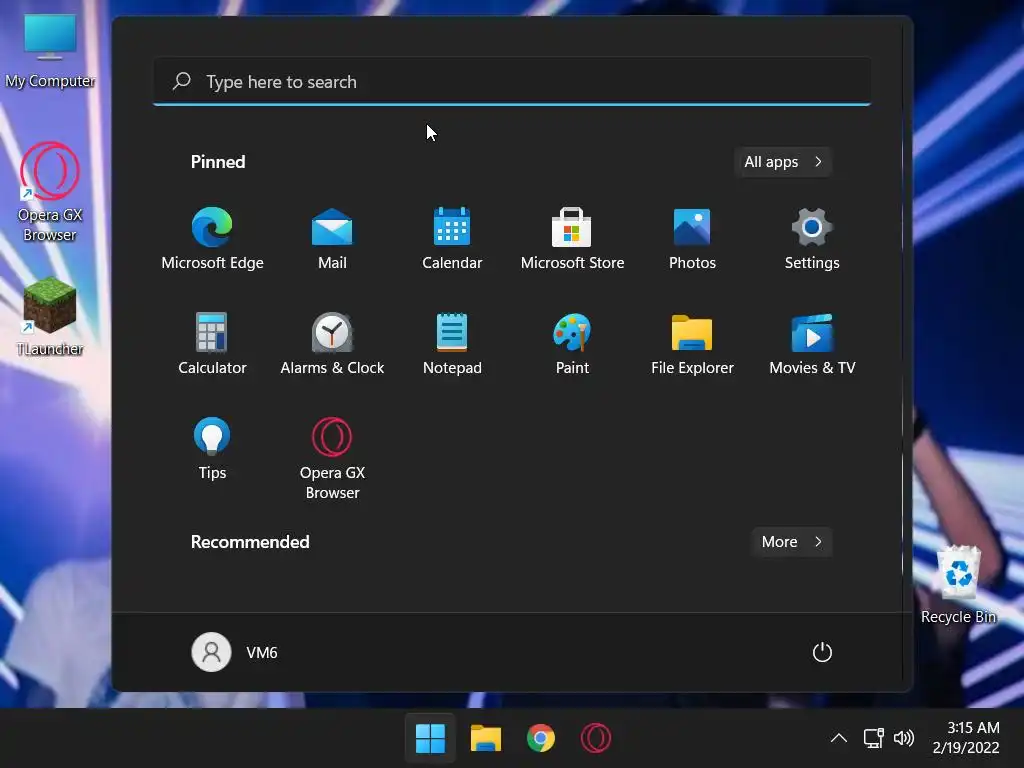Click the Windows Start button on taskbar
Viewport: 1024px width, 768px height.
pos(430,738)
